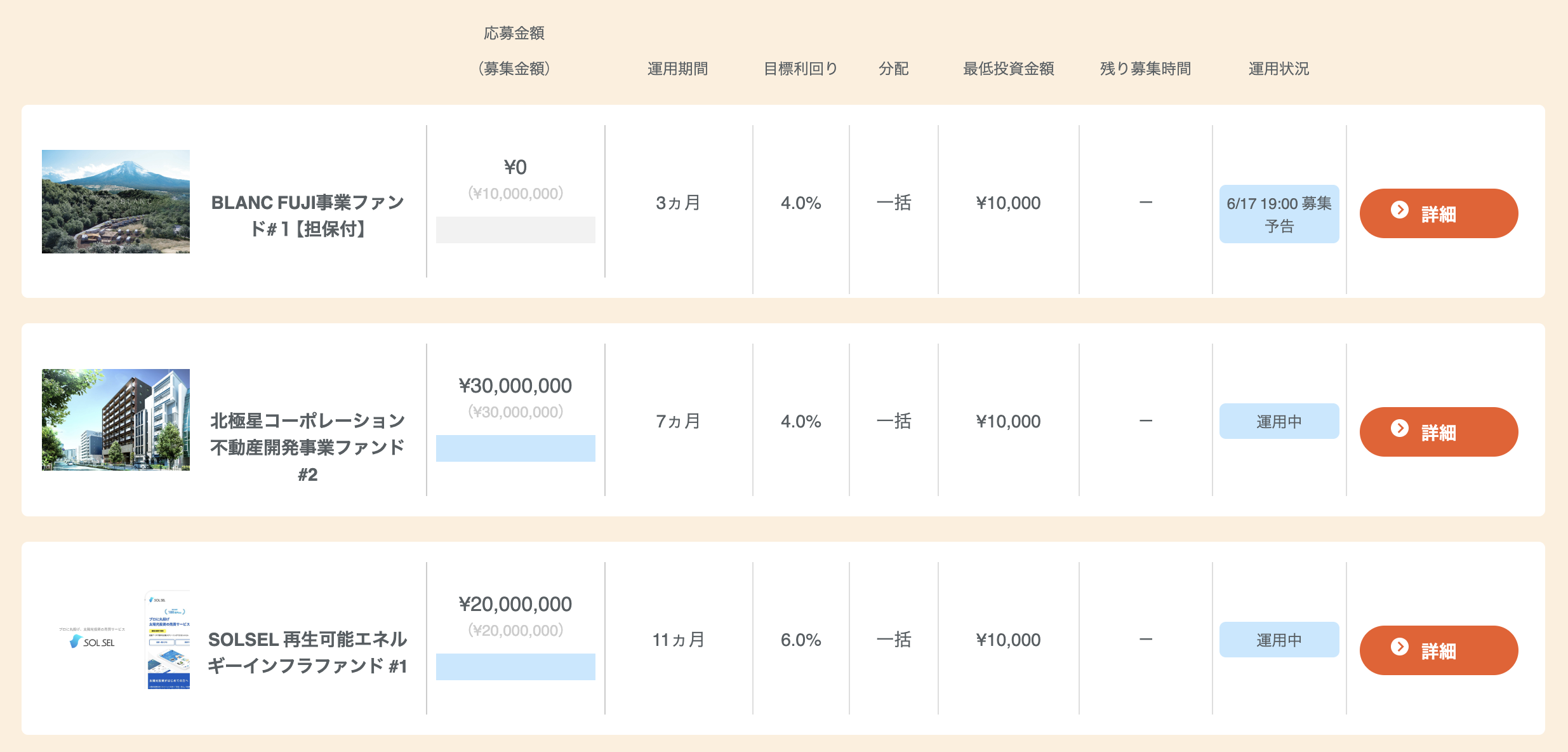Open details for 北極星コーポレーション fund #2

[1438, 432]
